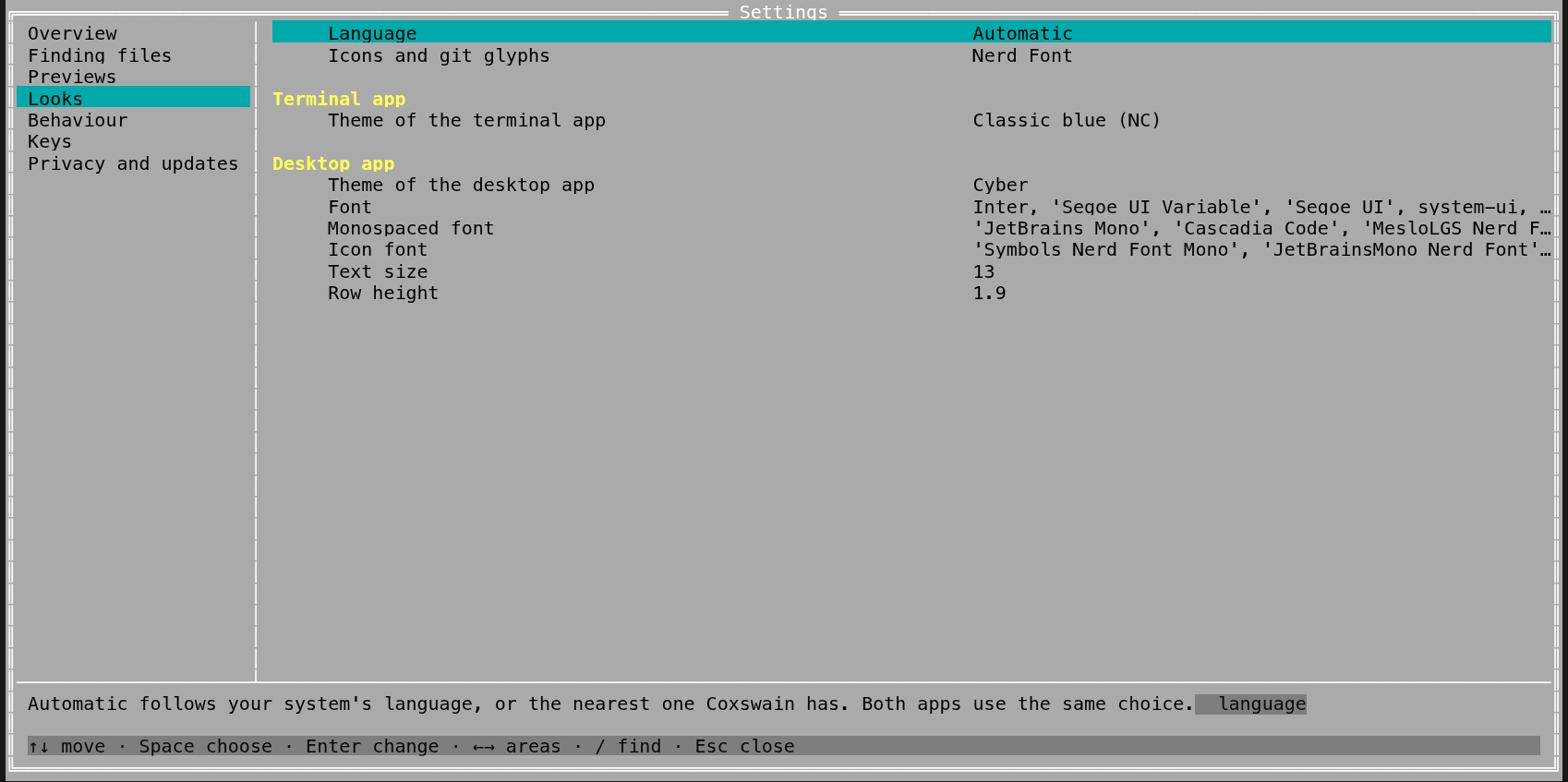This screenshot has height=782, width=1568.
Task: Edit the font value starting with Inter
Action: coord(1261,207)
